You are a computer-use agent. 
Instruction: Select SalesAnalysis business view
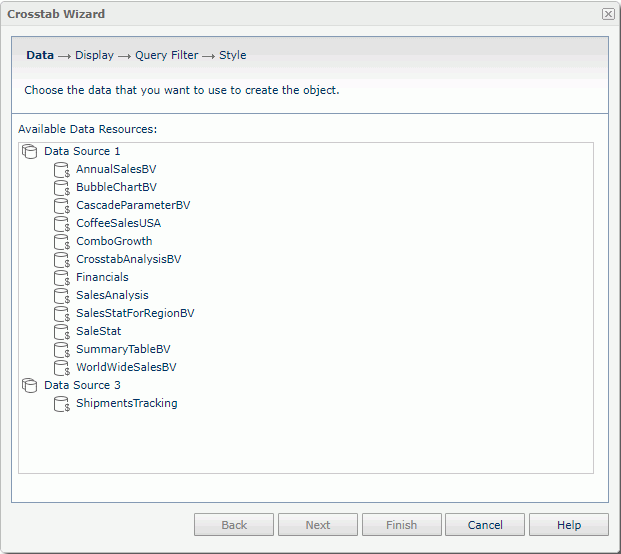[x=112, y=296]
